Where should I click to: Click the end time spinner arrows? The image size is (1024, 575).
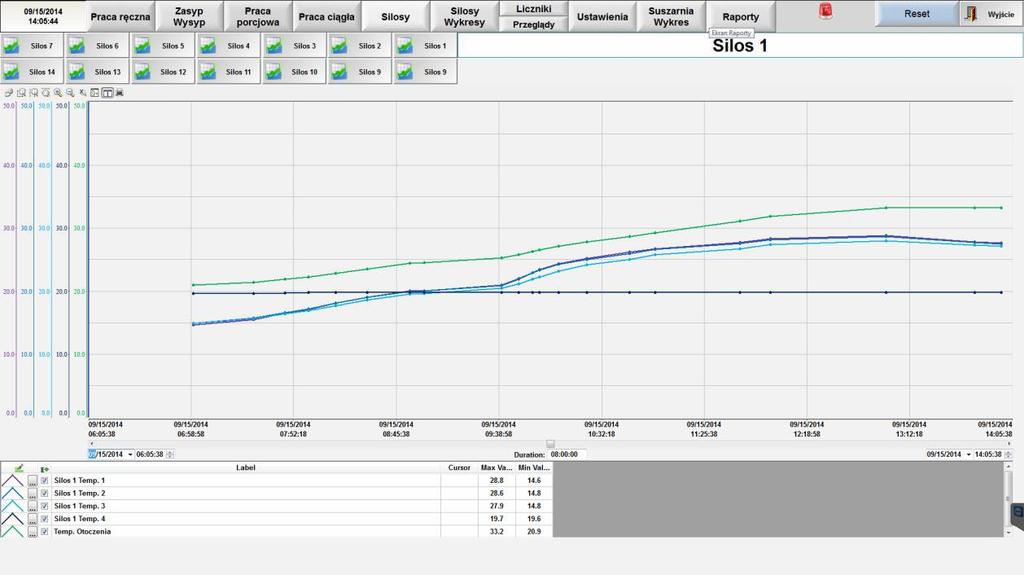pos(1008,454)
